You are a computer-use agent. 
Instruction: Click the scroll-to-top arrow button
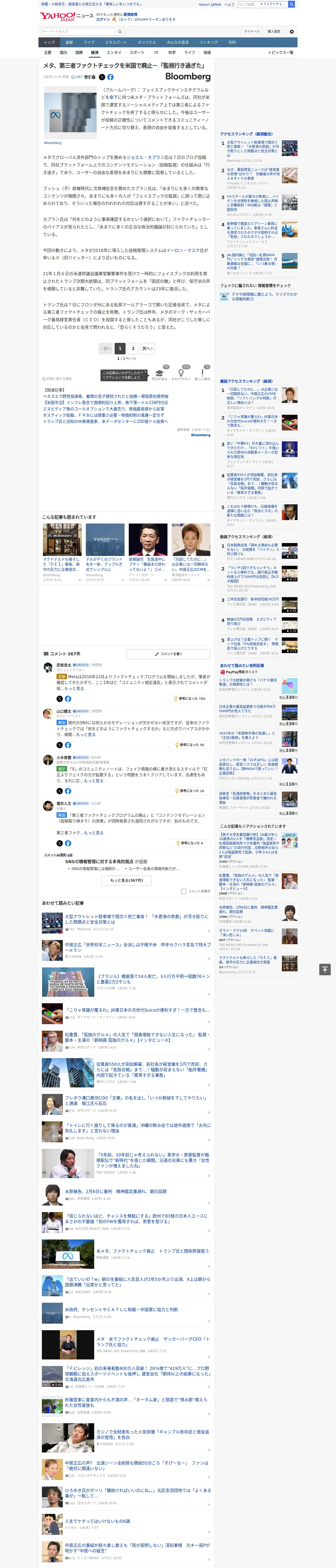click(325, 970)
